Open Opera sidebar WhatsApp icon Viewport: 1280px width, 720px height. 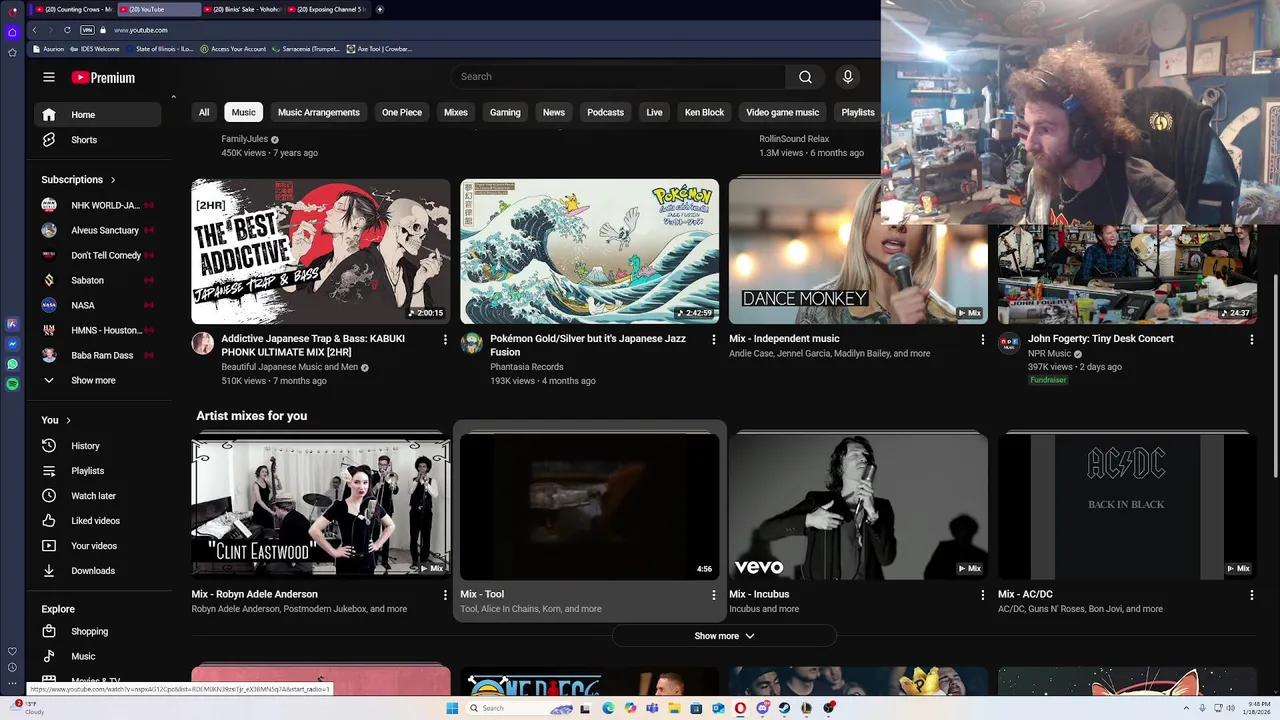click(12, 364)
